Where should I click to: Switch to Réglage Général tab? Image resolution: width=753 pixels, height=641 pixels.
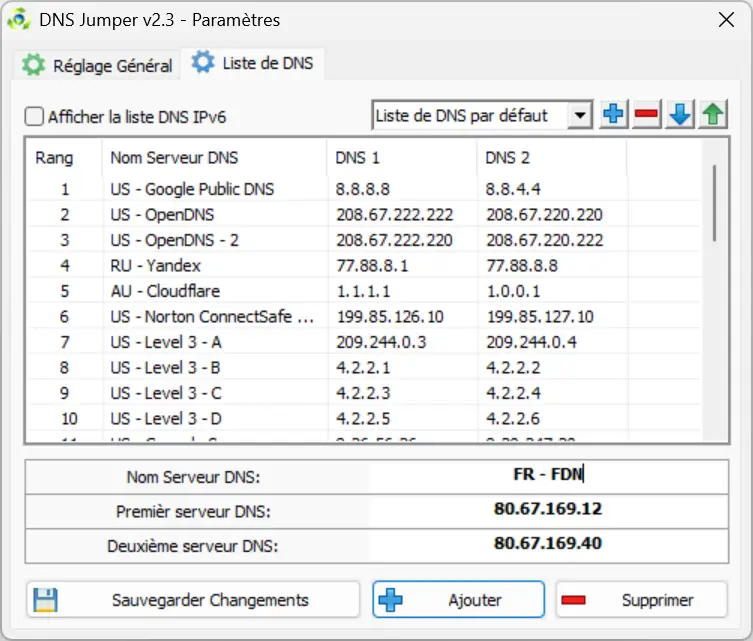click(x=97, y=65)
